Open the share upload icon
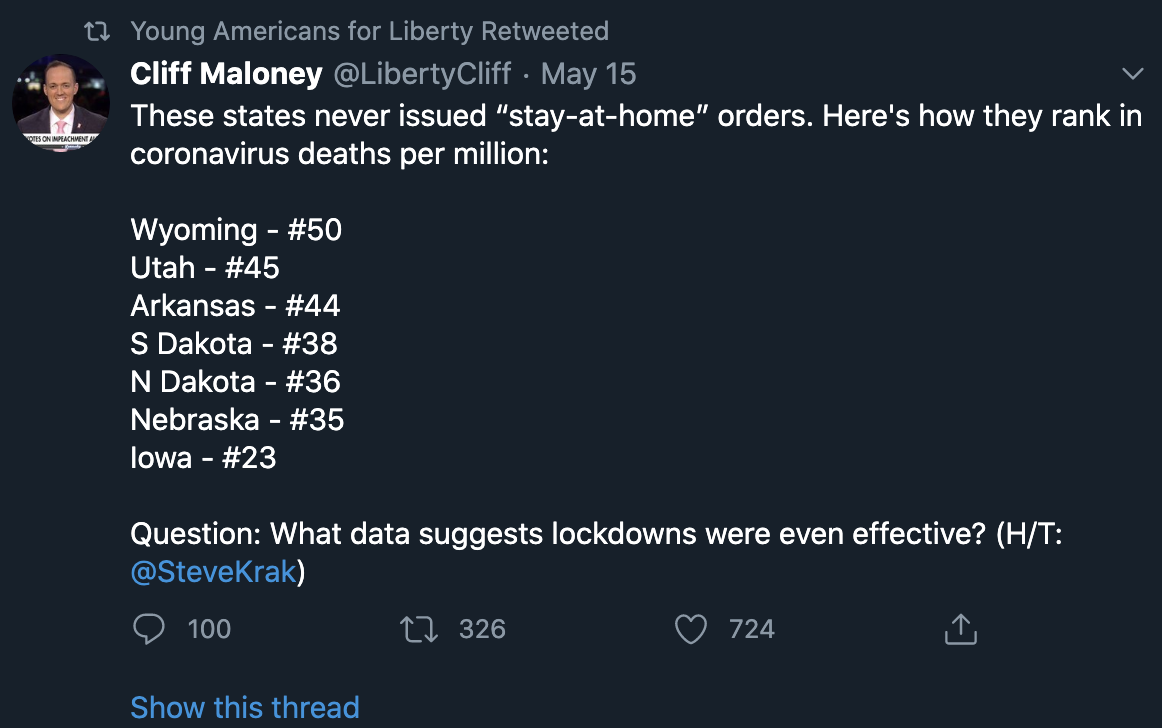 (x=960, y=629)
